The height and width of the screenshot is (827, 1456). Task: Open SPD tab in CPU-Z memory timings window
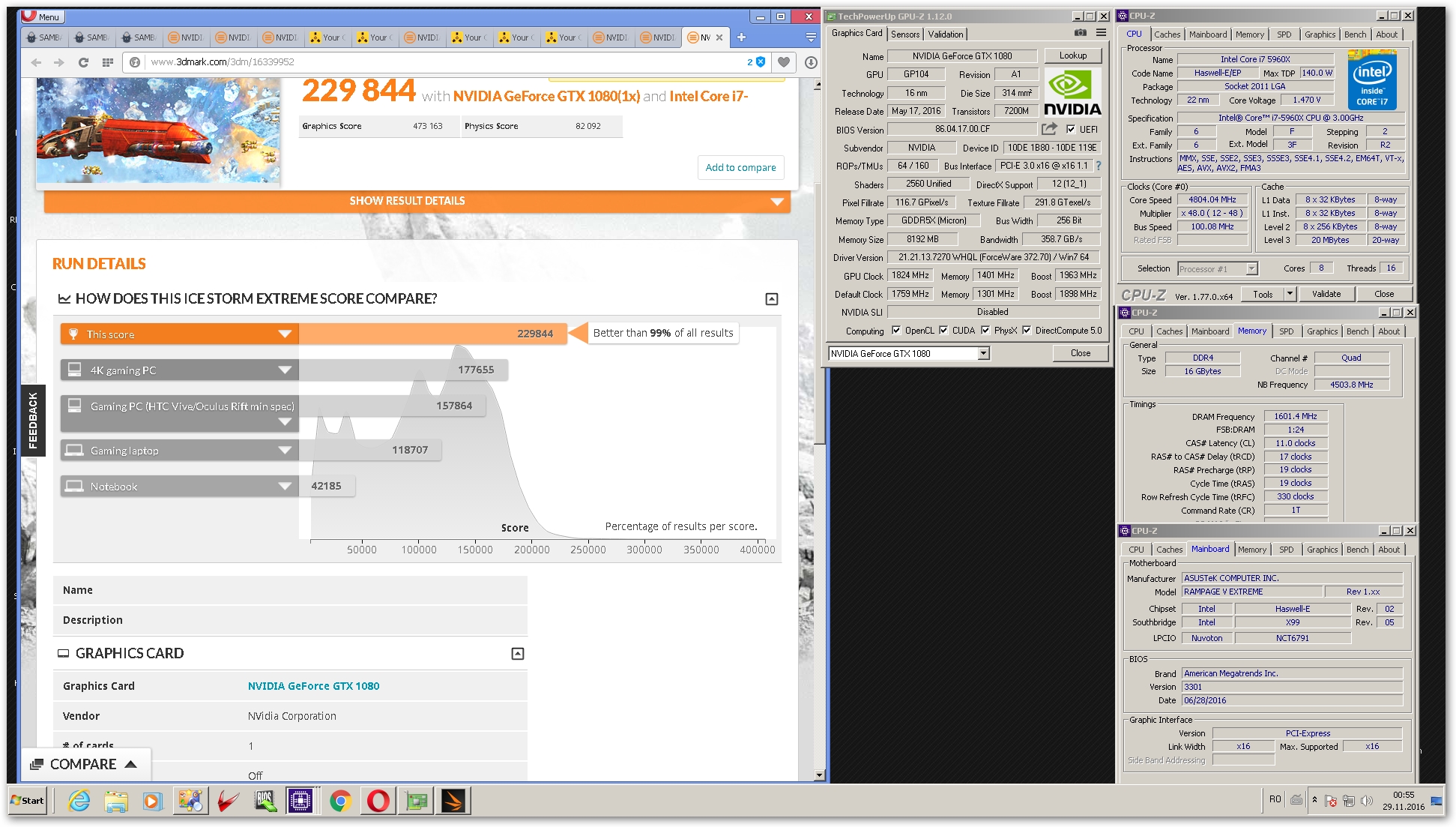pyautogui.click(x=1286, y=331)
